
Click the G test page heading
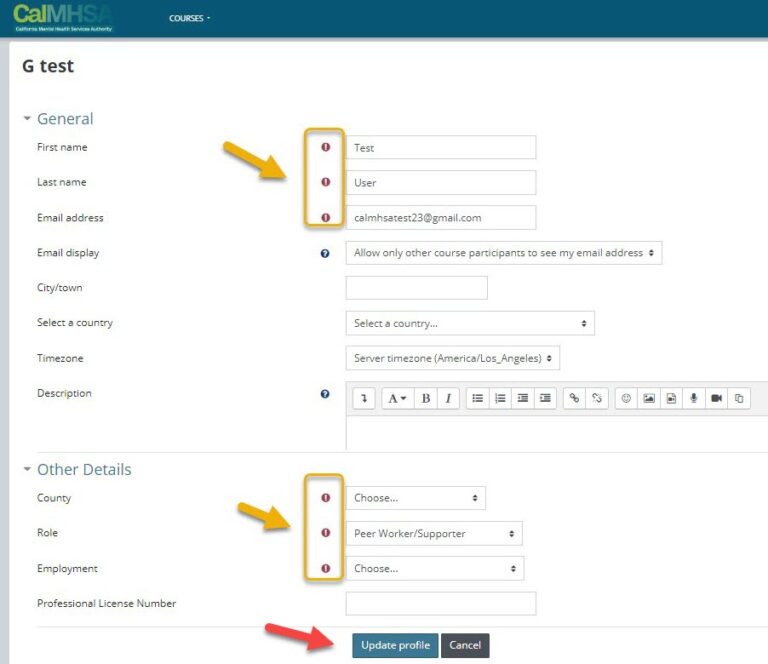(x=48, y=66)
